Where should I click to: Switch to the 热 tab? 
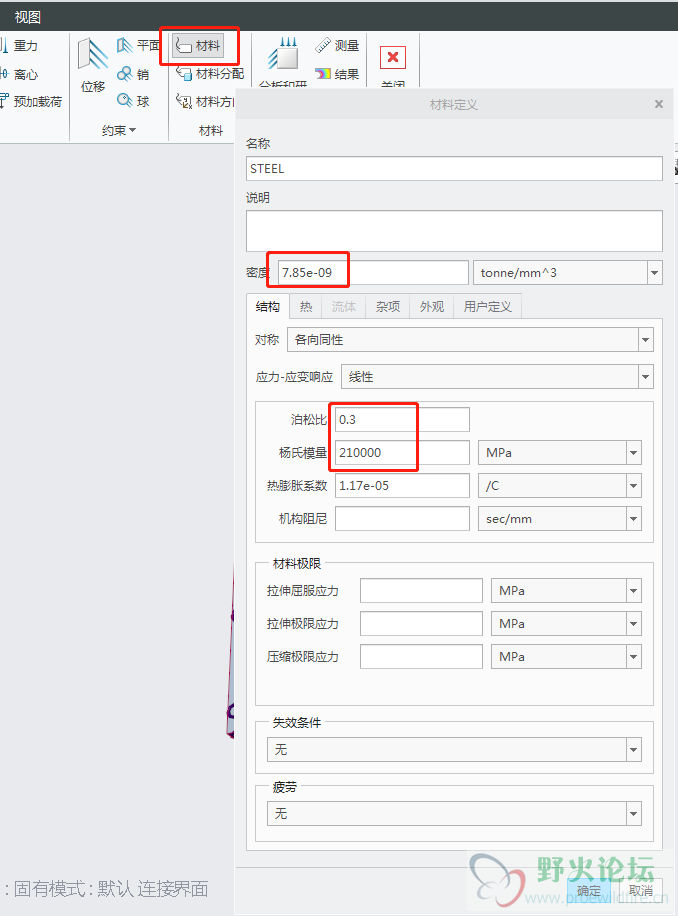(x=306, y=307)
